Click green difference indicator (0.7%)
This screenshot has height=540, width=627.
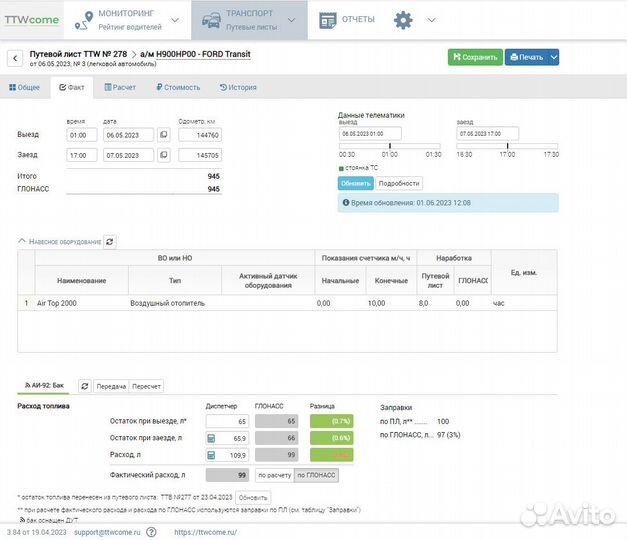pyautogui.click(x=331, y=421)
